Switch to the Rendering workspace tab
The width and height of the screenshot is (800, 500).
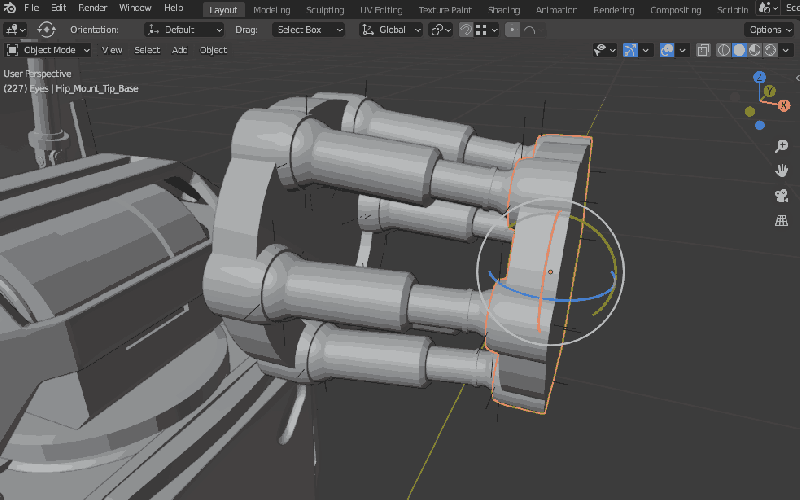tap(614, 10)
